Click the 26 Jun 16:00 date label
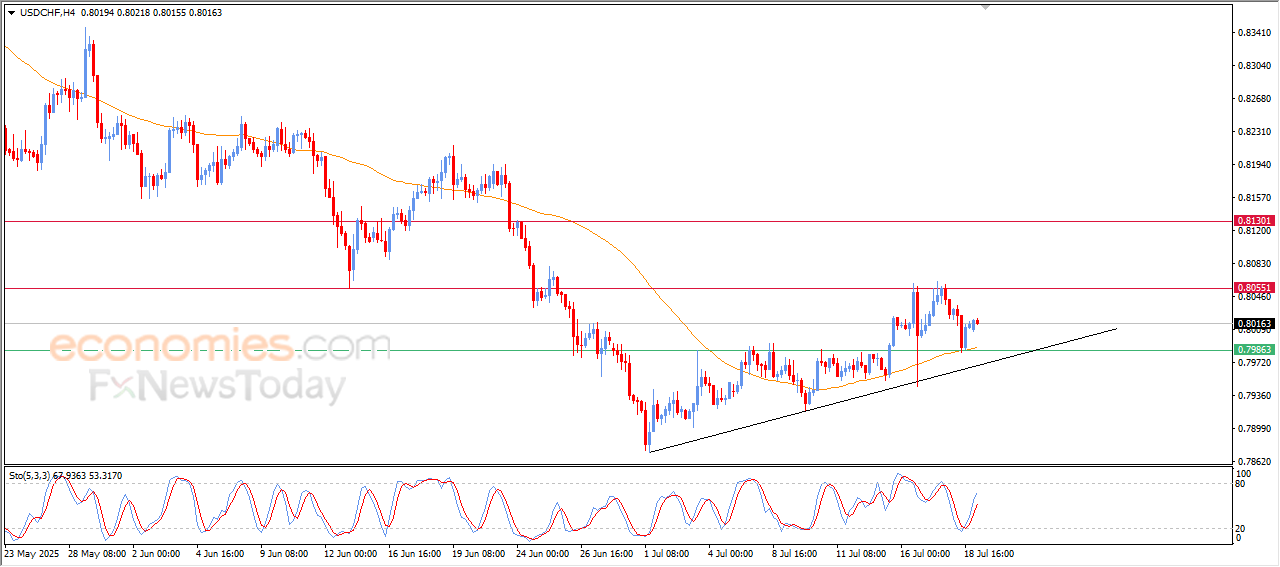 [608, 553]
